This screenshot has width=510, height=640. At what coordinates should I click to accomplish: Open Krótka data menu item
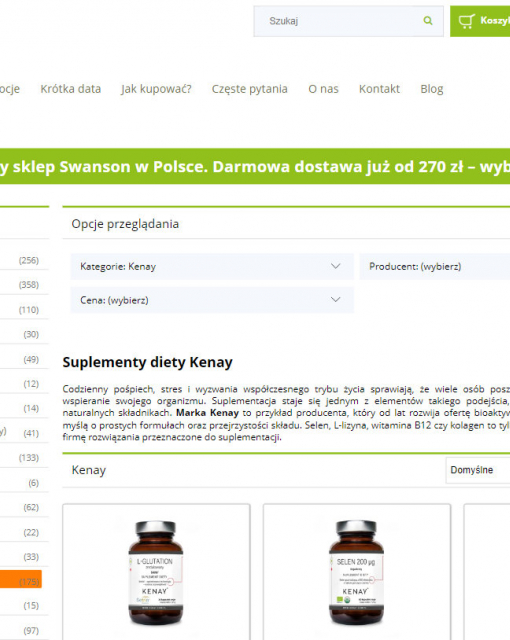[71, 89]
